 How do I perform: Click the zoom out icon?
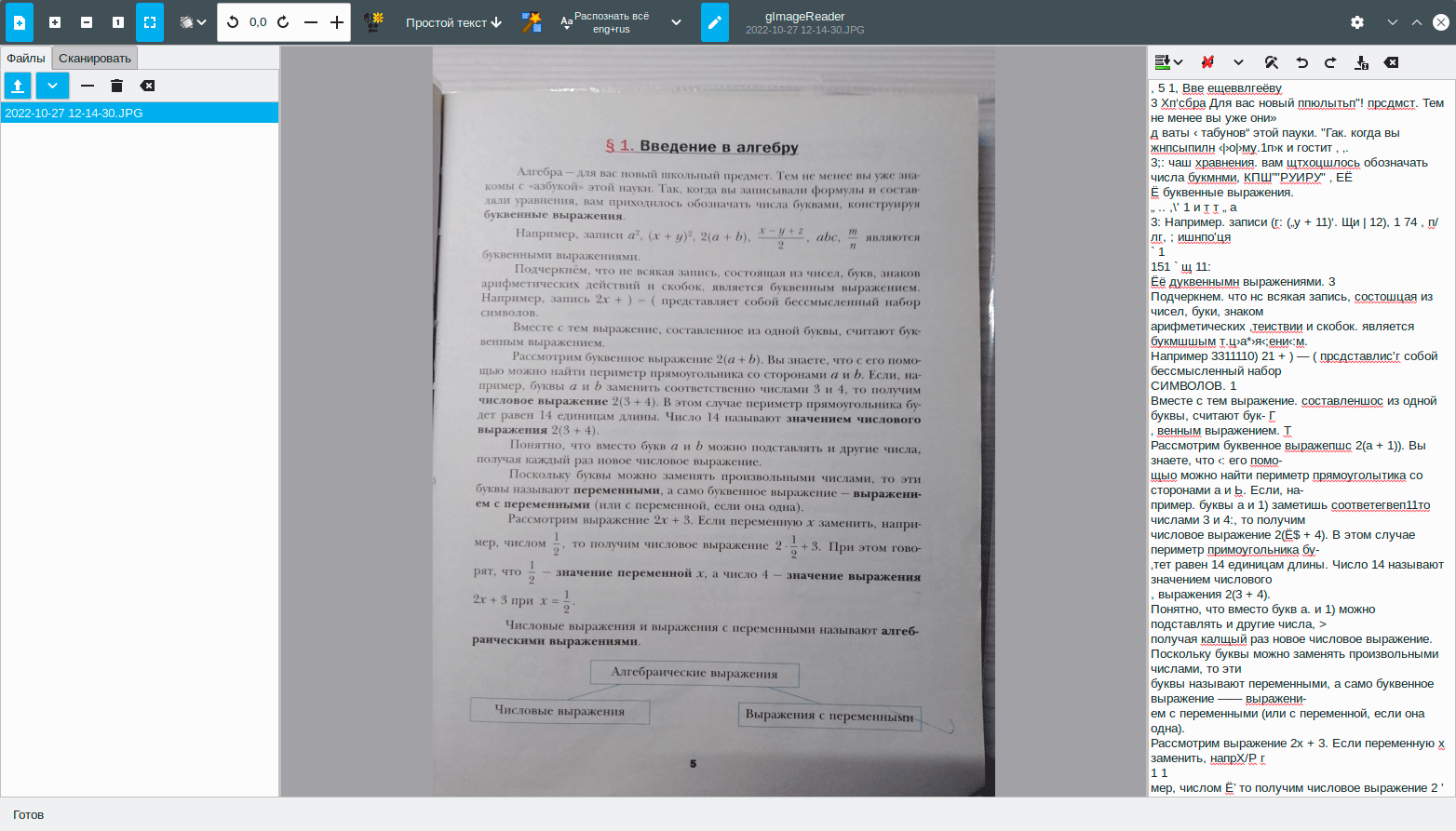pos(87,22)
